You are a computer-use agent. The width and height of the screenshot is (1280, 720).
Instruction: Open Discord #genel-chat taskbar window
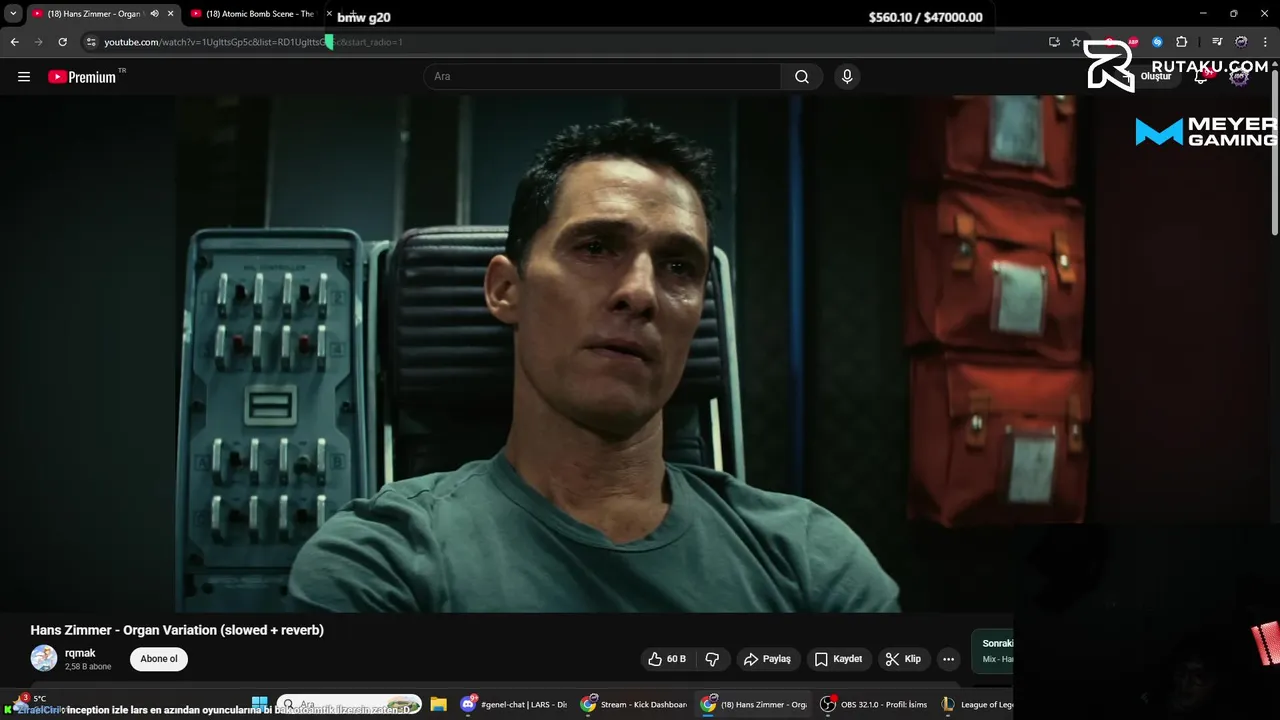513,704
